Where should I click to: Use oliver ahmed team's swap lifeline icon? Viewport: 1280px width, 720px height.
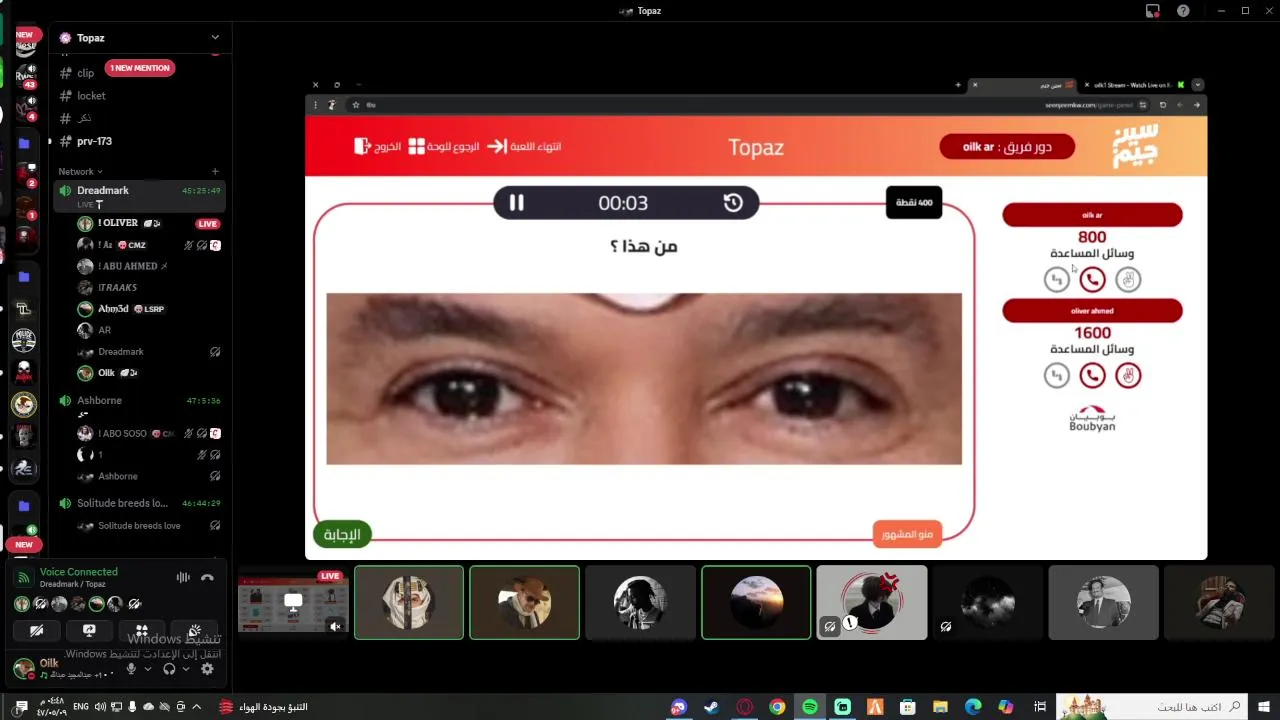point(1056,375)
